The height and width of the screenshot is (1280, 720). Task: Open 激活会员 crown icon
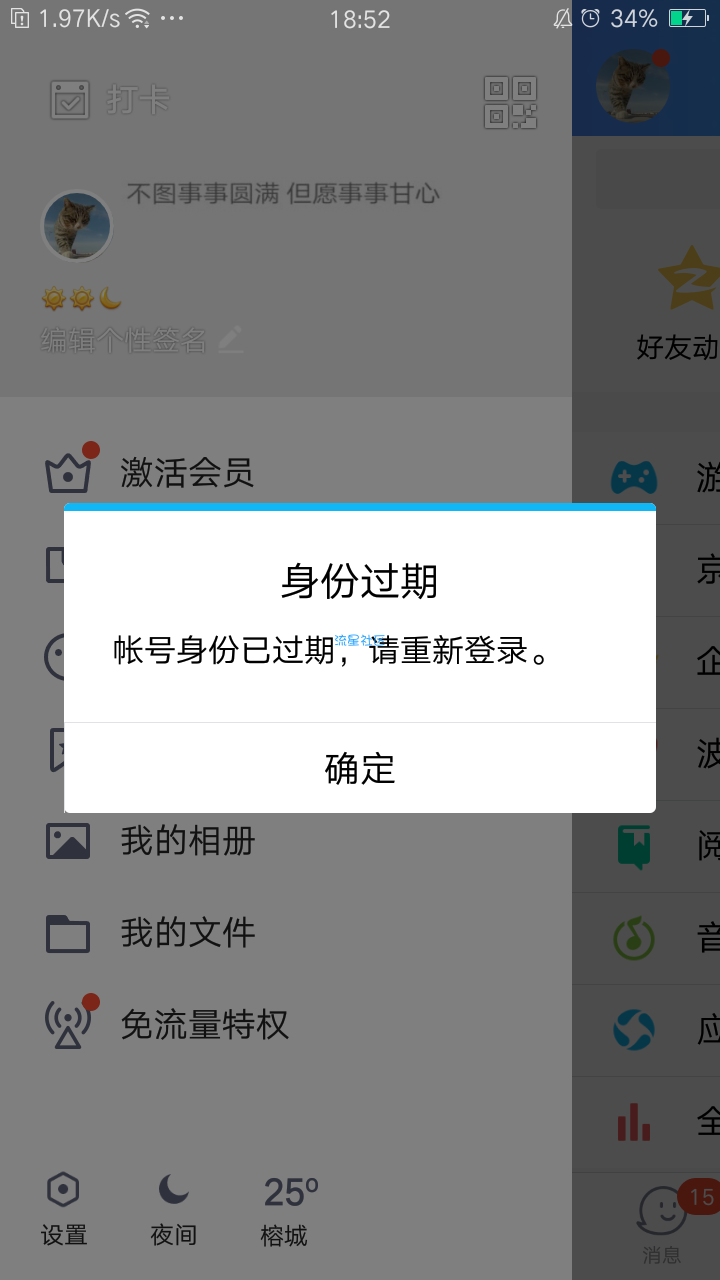pyautogui.click(x=68, y=472)
